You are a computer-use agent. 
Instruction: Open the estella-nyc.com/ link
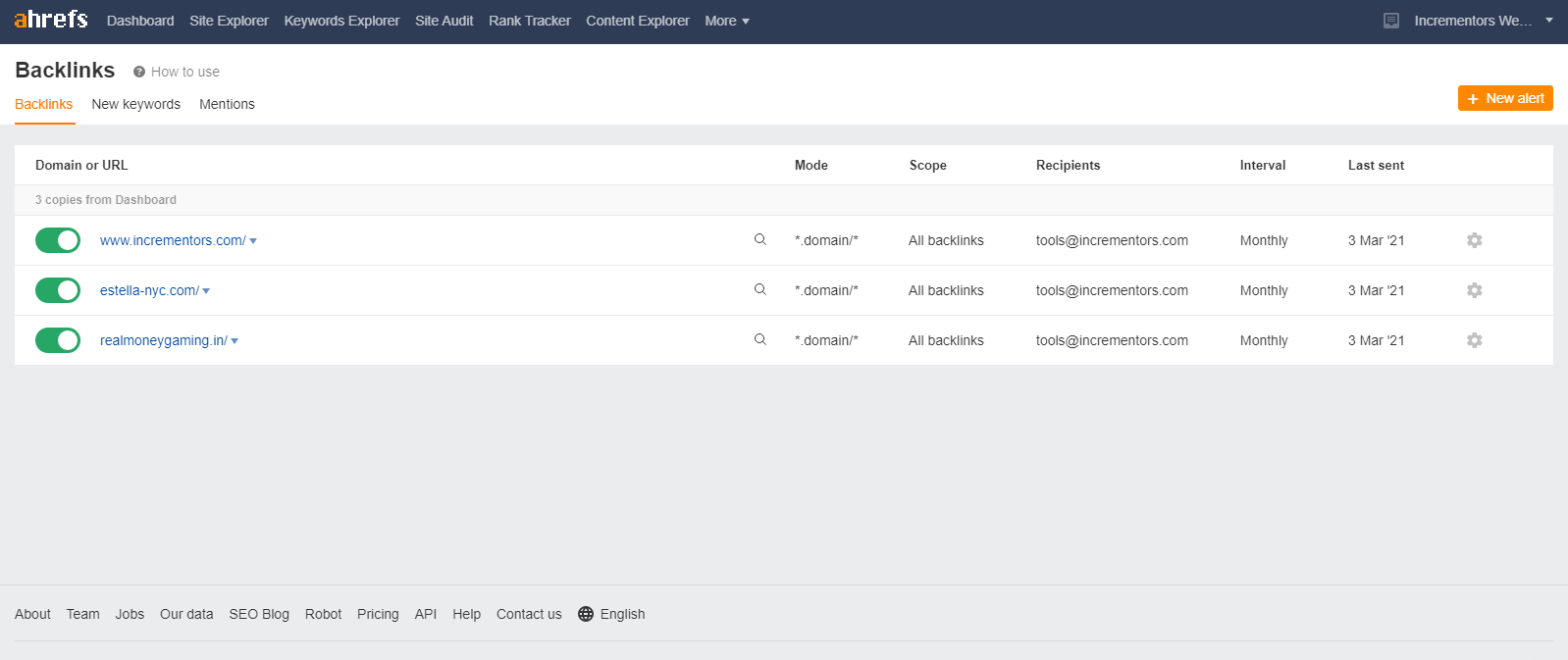pos(149,290)
